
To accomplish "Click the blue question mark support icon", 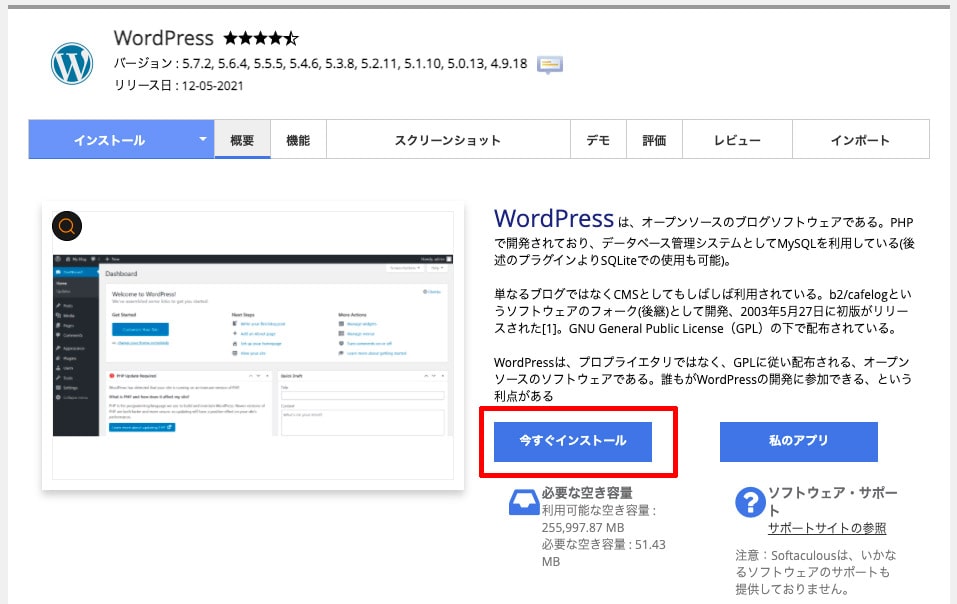I will point(749,502).
